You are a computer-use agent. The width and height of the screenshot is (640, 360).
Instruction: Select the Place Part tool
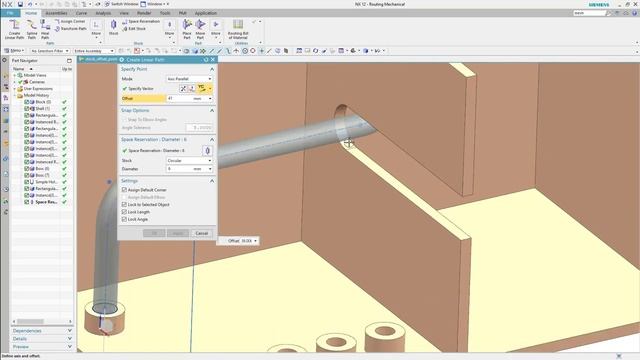tap(187, 29)
